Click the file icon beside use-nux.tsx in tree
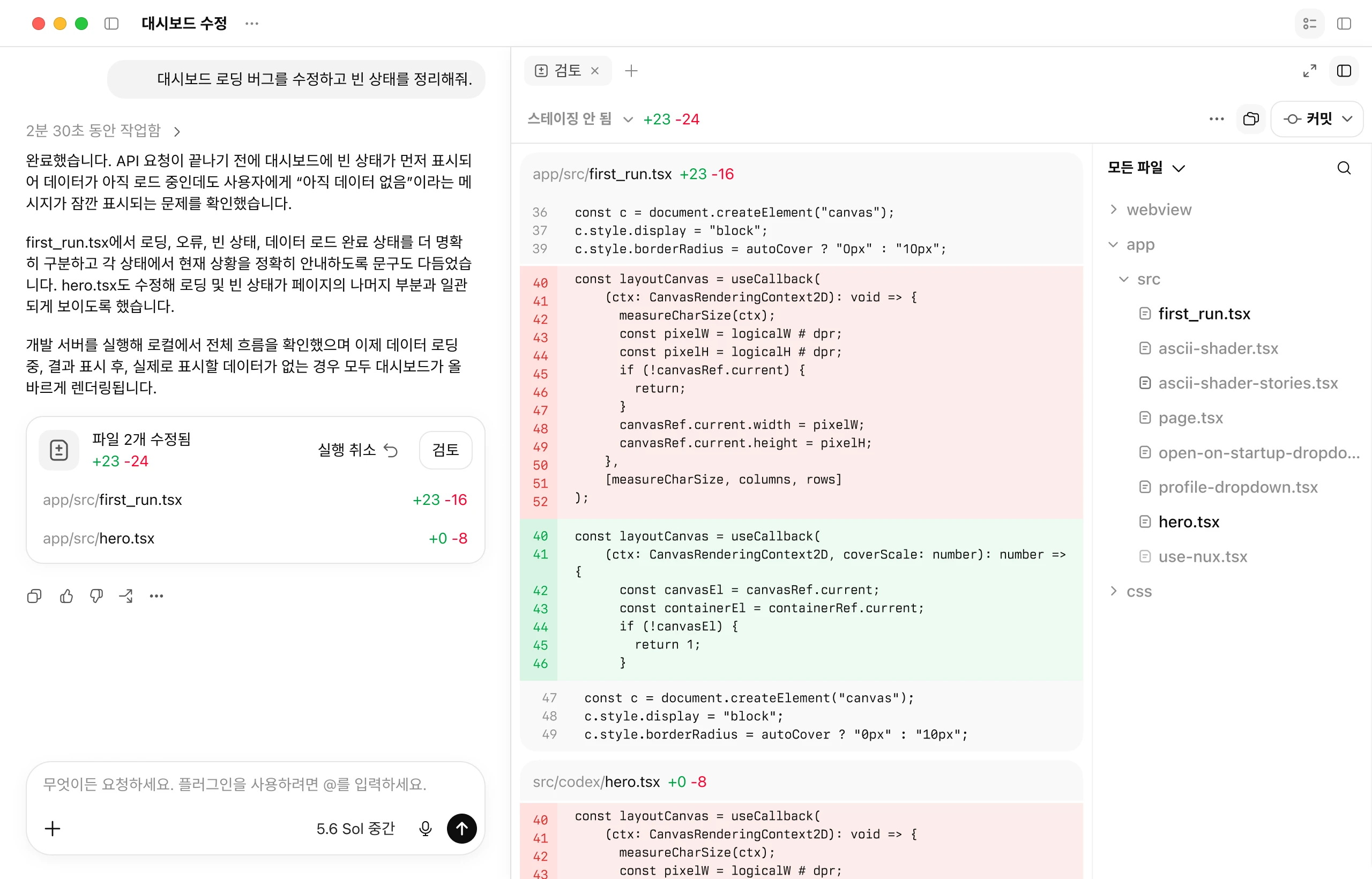 pos(1144,556)
